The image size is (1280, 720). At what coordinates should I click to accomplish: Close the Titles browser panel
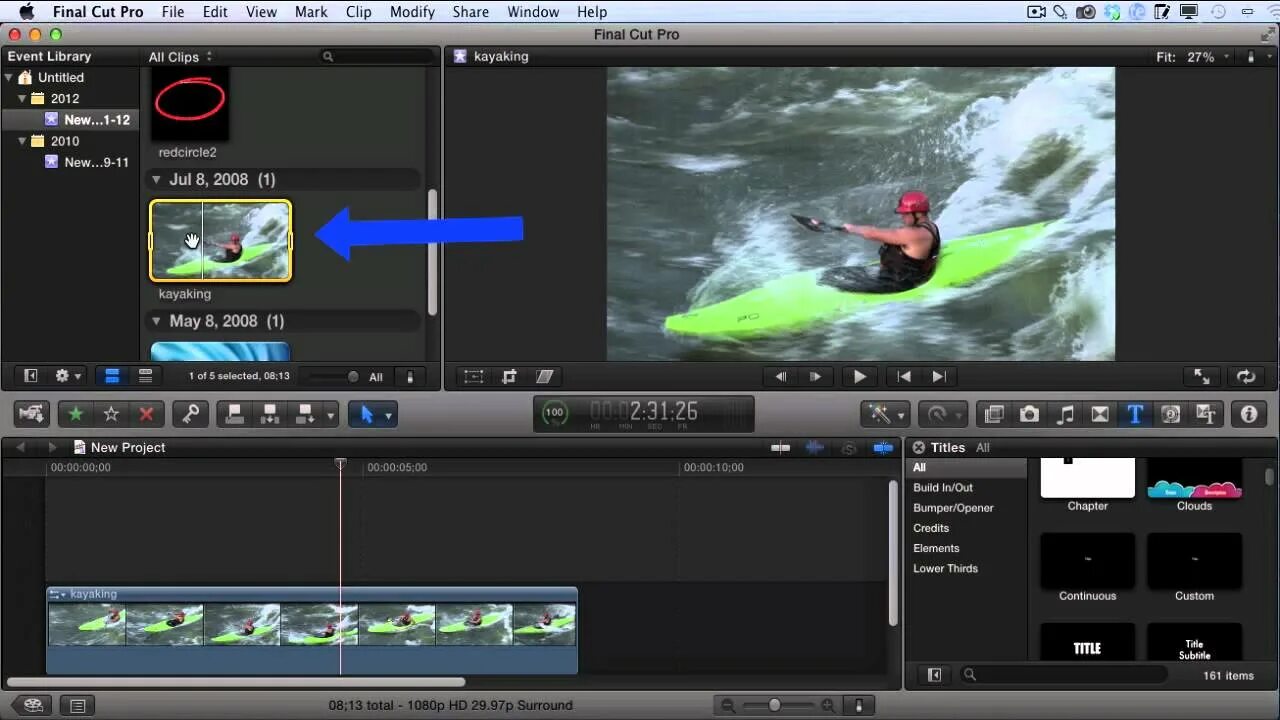coord(919,448)
